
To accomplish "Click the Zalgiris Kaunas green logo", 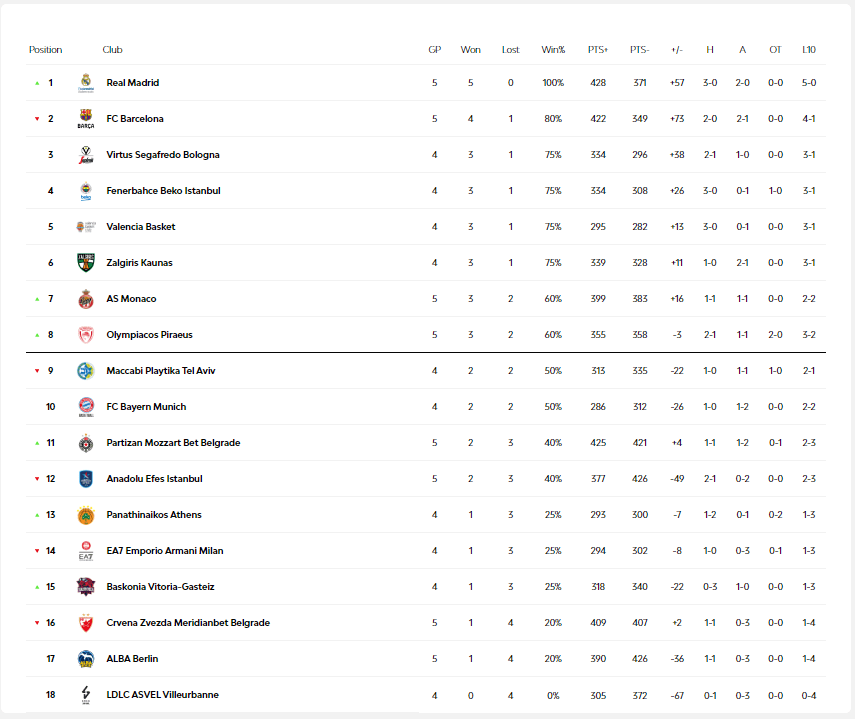I will [85, 263].
